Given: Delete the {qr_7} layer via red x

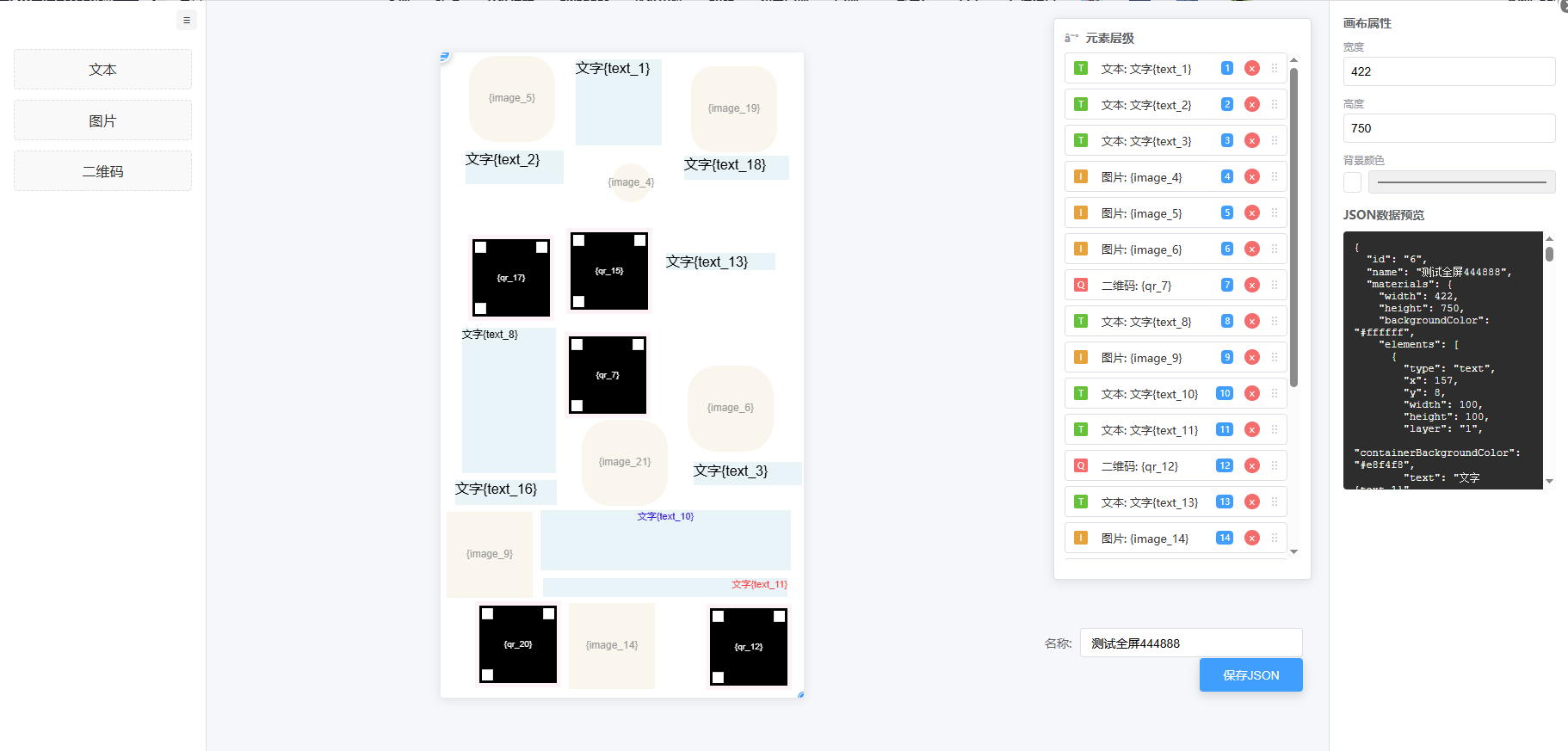Looking at the screenshot, I should tap(1252, 286).
